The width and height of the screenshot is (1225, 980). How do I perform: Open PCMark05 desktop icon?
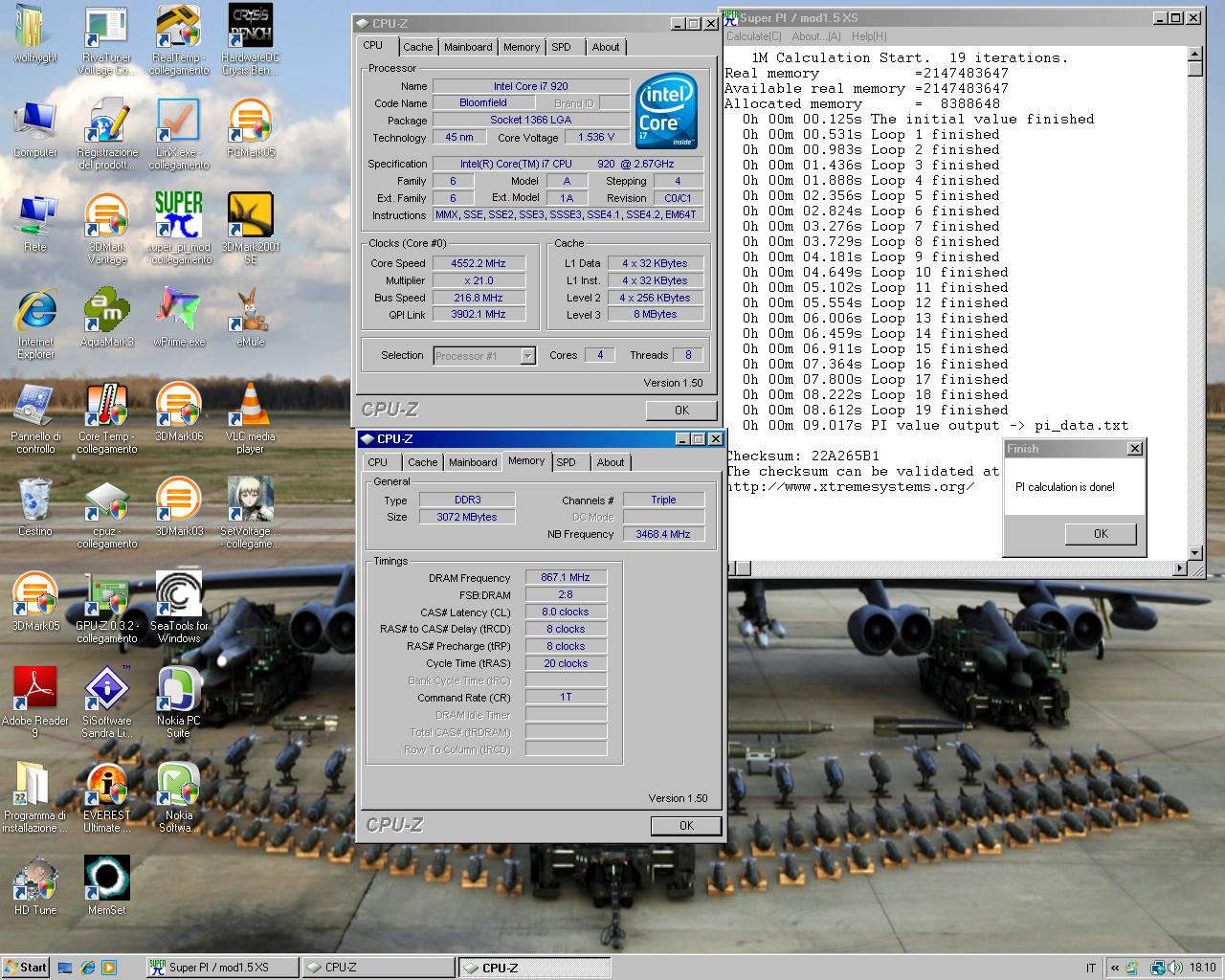251,129
